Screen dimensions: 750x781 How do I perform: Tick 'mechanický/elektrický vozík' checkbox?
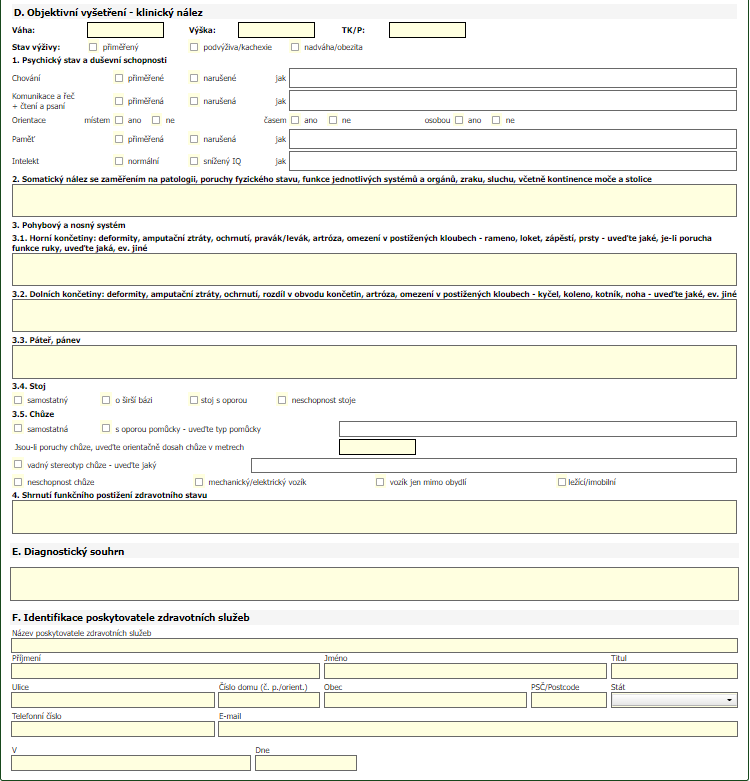click(x=199, y=482)
